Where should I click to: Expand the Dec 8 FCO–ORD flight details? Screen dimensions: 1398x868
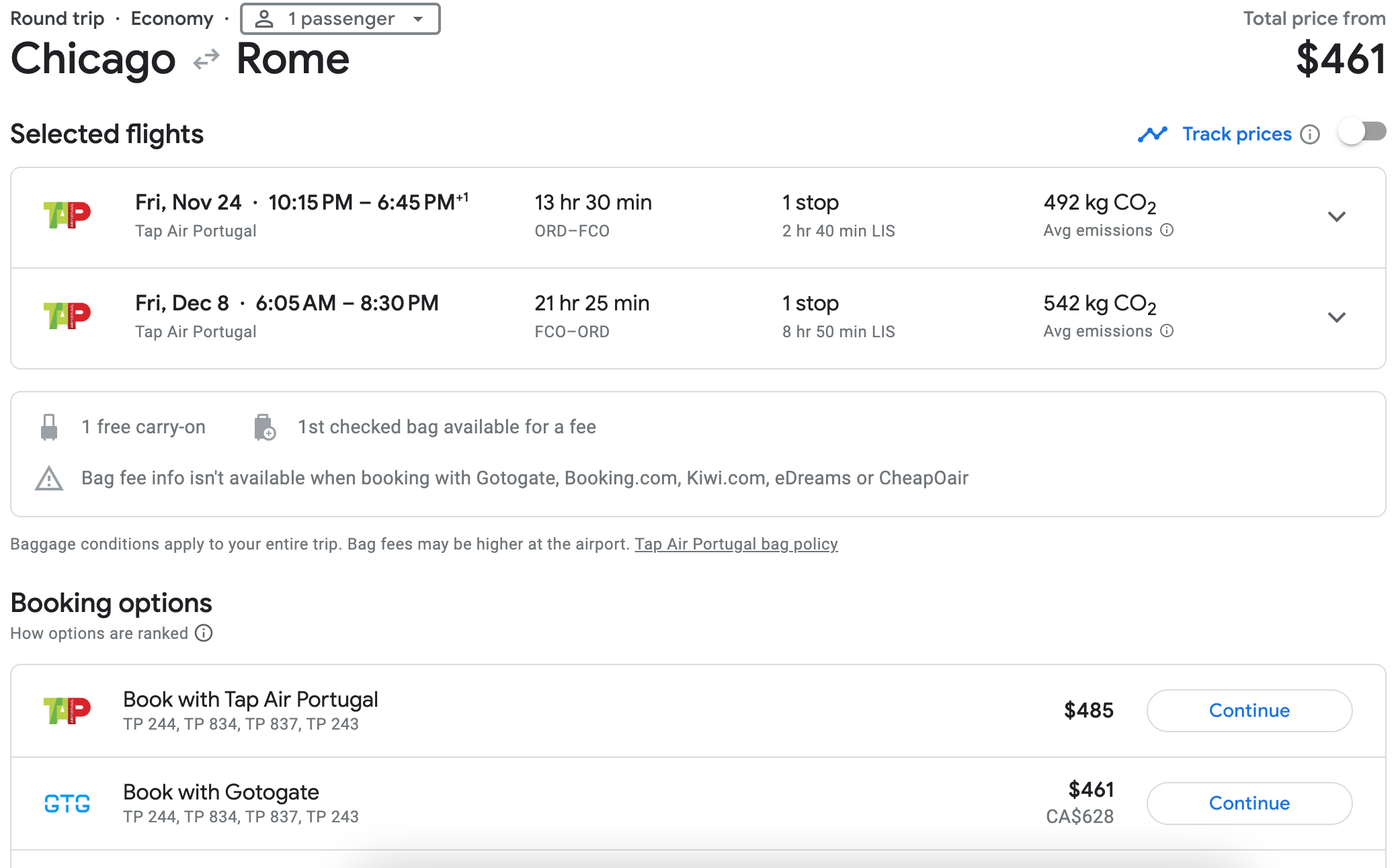tap(1337, 317)
